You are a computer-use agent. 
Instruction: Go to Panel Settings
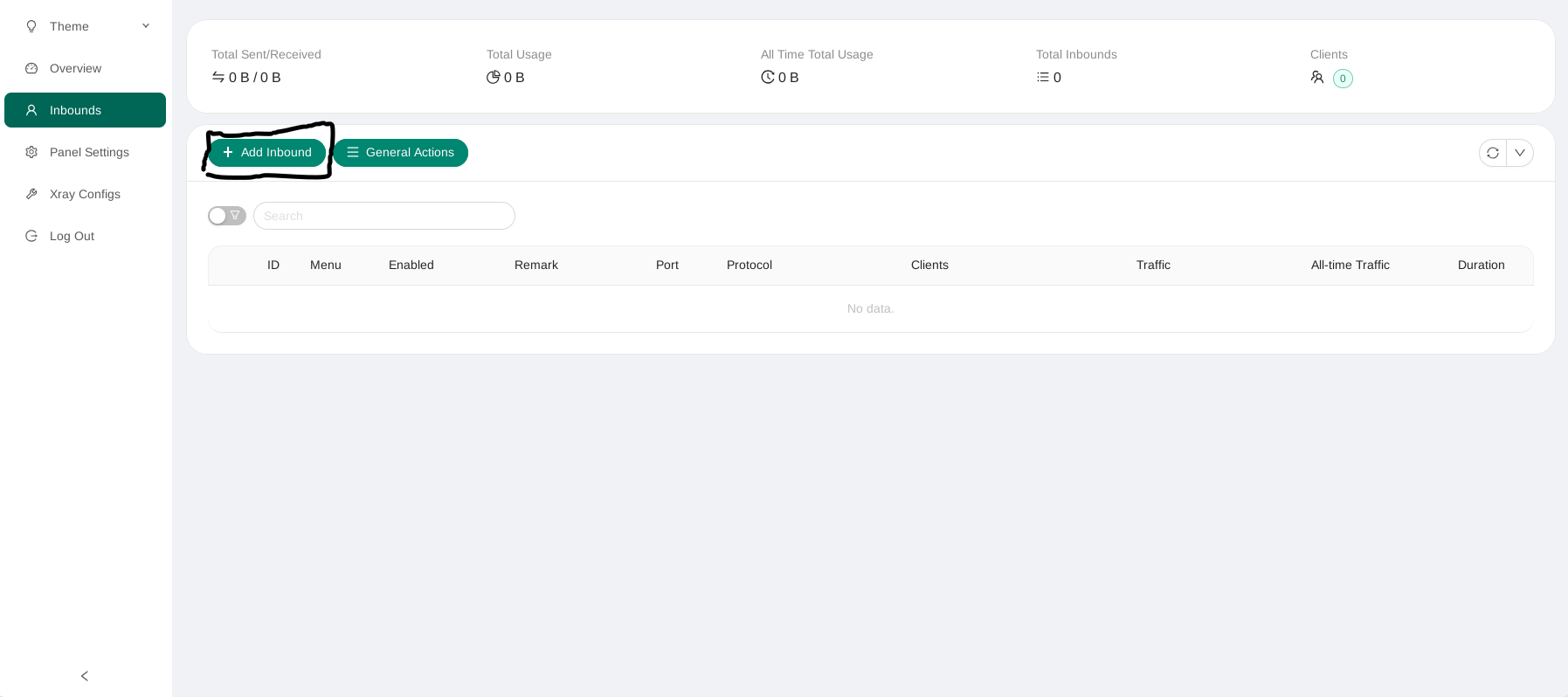[89, 152]
